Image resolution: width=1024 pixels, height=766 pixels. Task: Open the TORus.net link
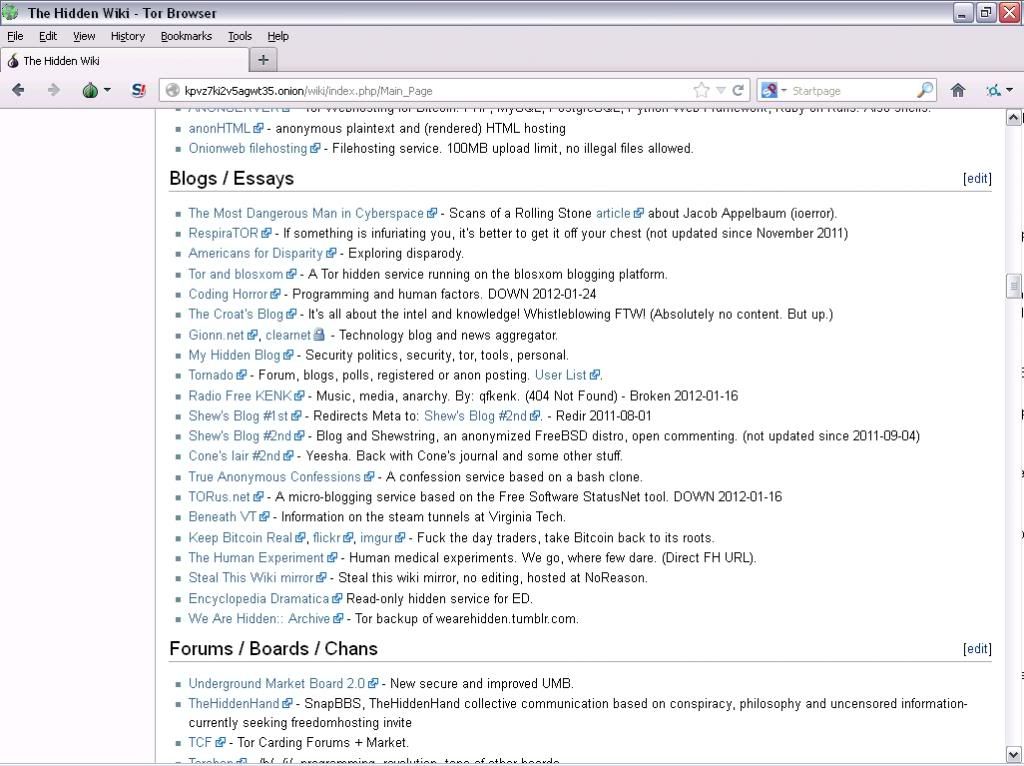coord(219,497)
